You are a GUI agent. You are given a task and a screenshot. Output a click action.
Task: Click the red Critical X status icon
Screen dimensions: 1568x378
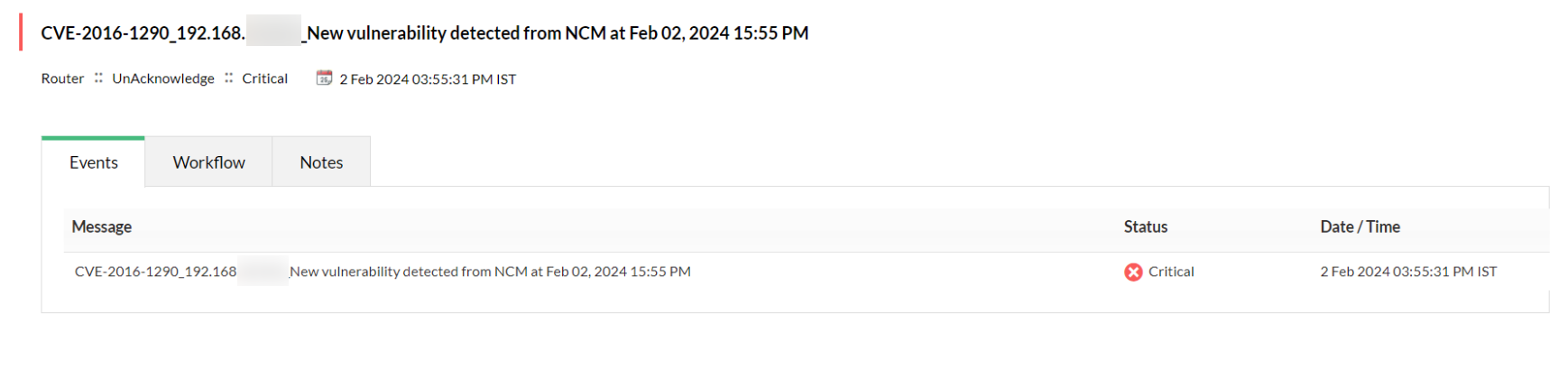[1133, 272]
